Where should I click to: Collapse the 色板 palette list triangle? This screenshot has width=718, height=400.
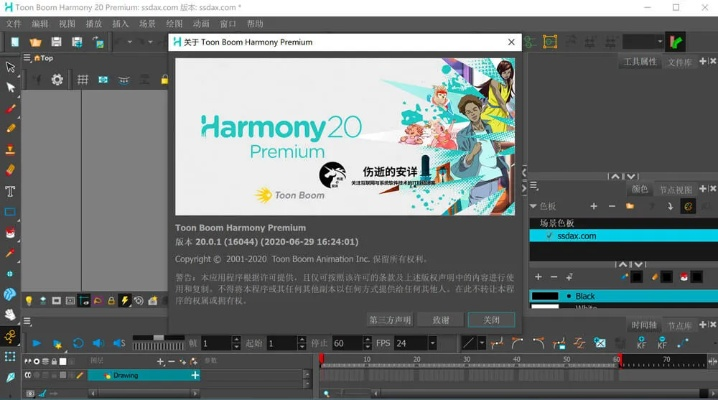(x=533, y=206)
